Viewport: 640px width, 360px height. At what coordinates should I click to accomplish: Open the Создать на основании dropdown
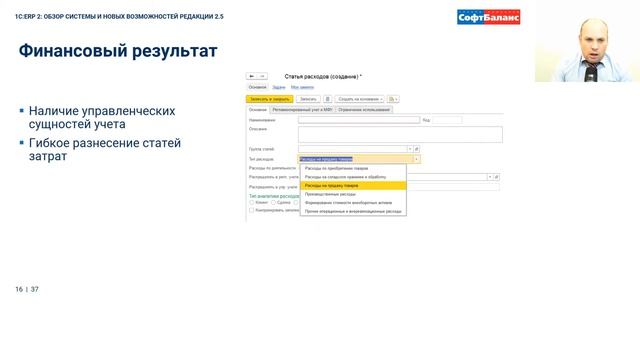pyautogui.click(x=360, y=99)
